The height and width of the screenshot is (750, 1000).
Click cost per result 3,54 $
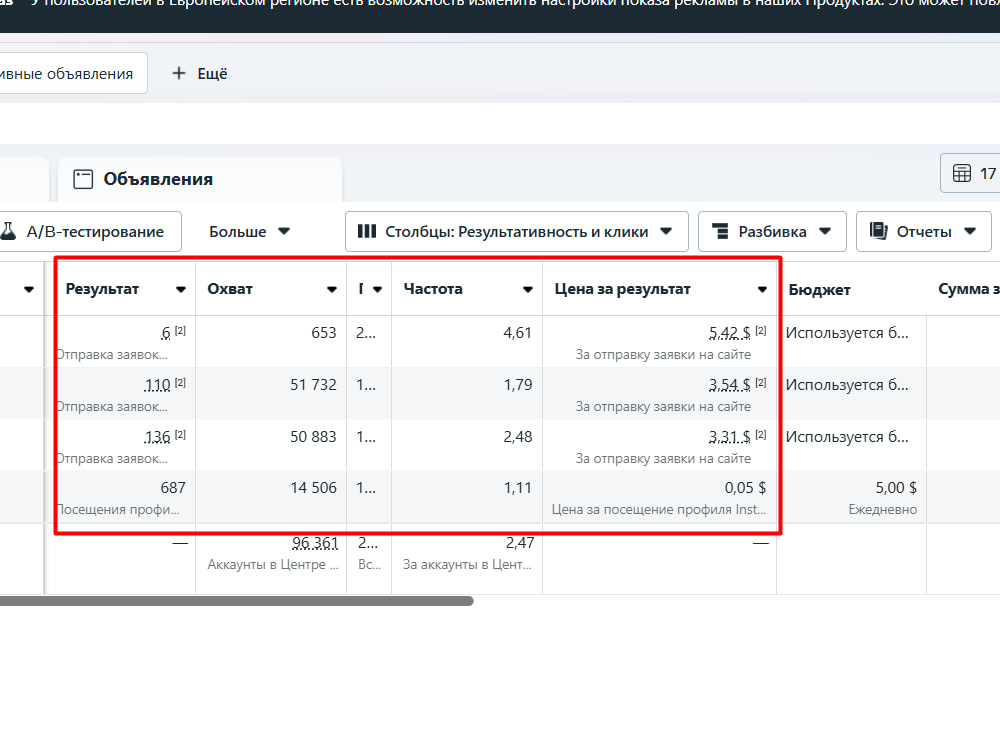730,385
